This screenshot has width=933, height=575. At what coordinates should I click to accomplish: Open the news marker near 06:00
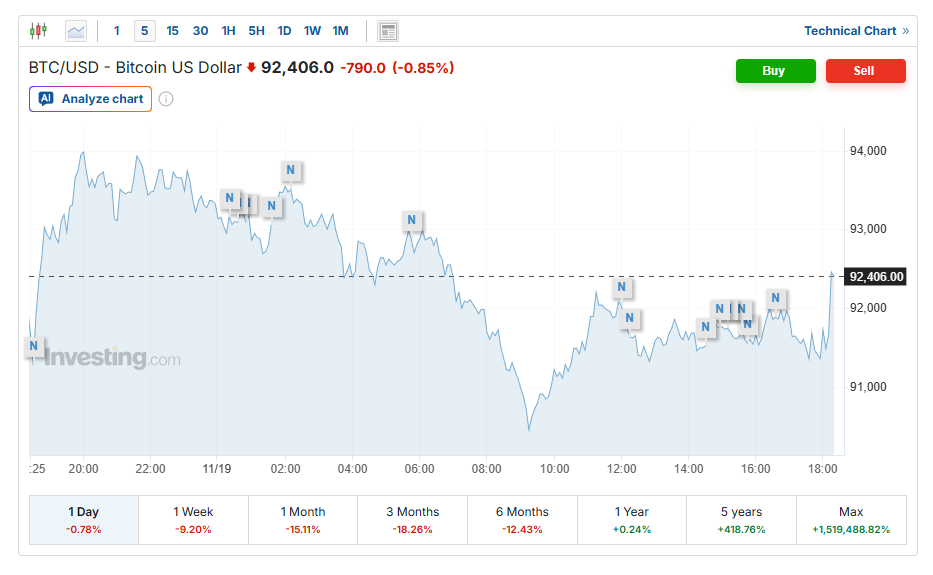coord(411,220)
